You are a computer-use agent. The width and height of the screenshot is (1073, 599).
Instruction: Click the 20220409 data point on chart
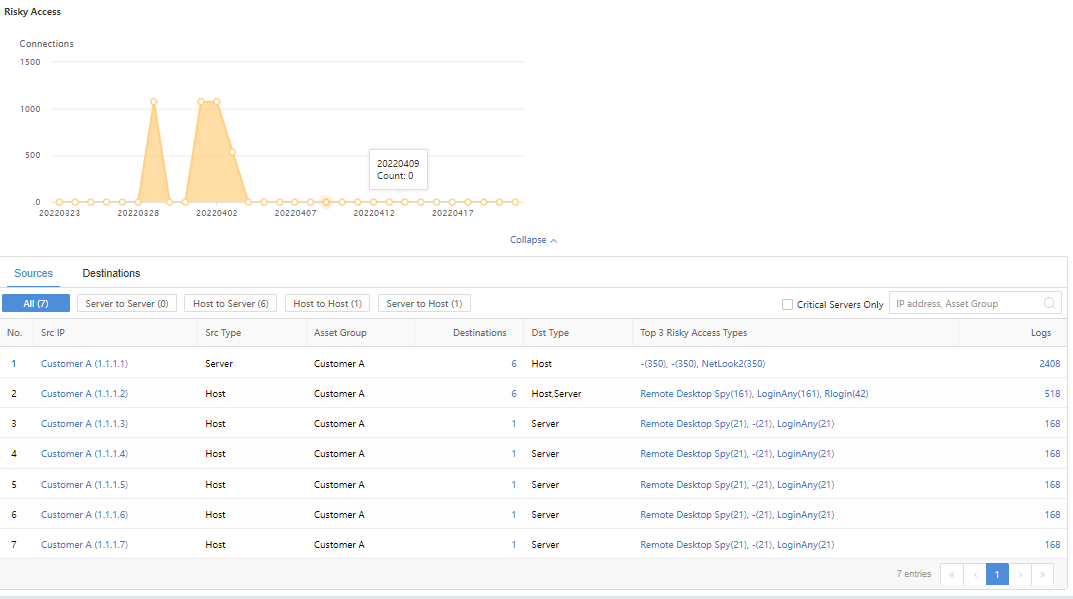tap(326, 202)
